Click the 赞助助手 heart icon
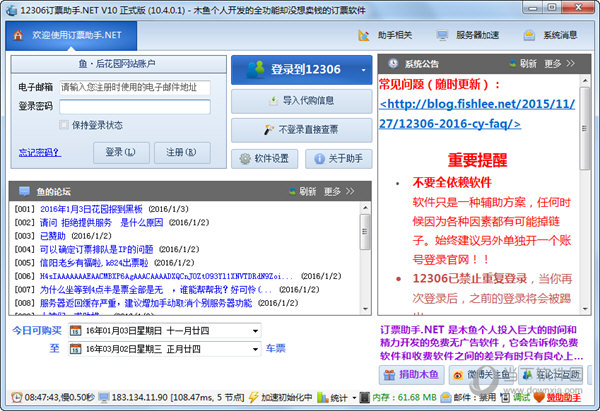Viewport: 600px width, 411px height. point(539,398)
